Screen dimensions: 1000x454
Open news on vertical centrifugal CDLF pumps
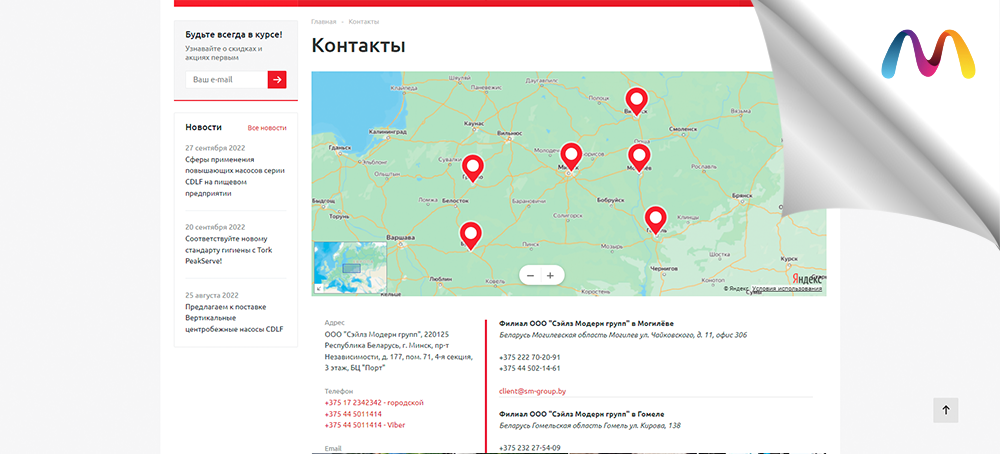pos(235,318)
